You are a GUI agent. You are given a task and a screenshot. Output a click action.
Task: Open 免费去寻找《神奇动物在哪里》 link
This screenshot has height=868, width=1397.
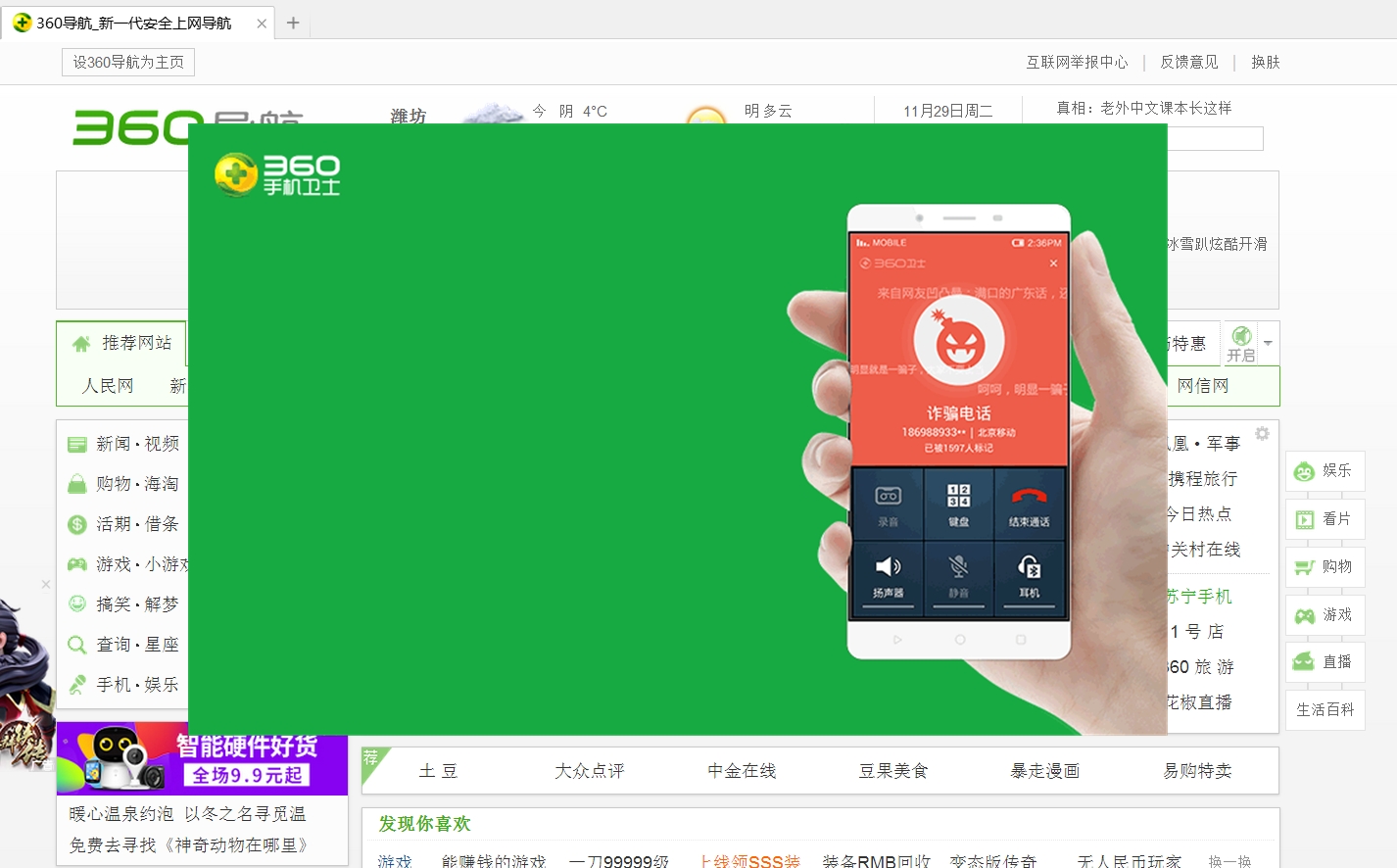pyautogui.click(x=189, y=845)
